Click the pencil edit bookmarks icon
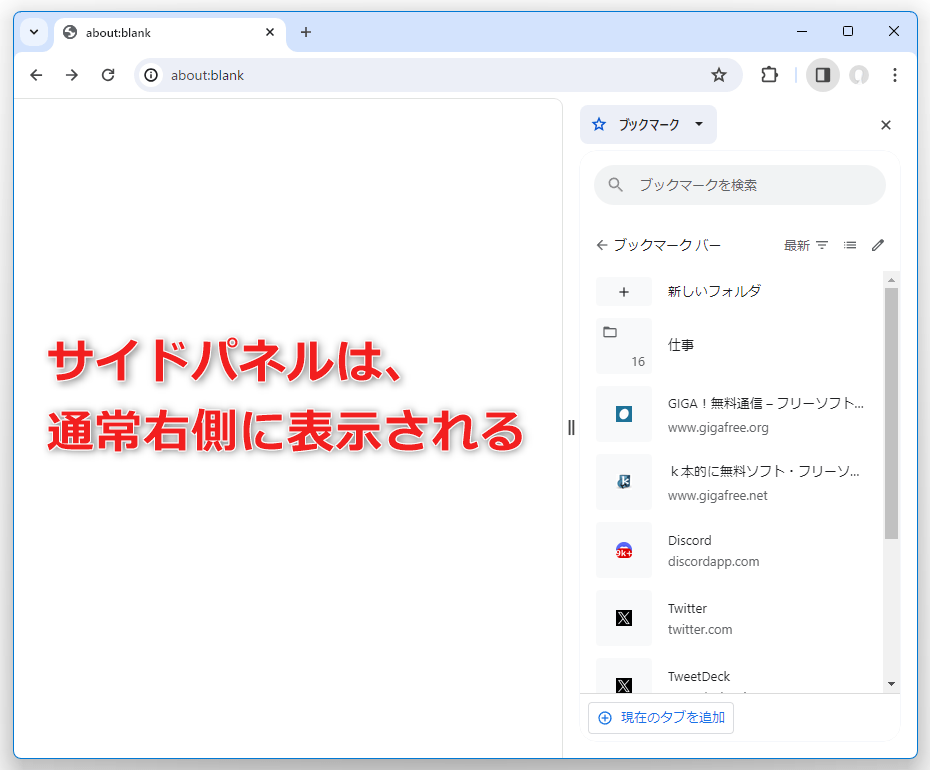This screenshot has width=930, height=770. 878,245
